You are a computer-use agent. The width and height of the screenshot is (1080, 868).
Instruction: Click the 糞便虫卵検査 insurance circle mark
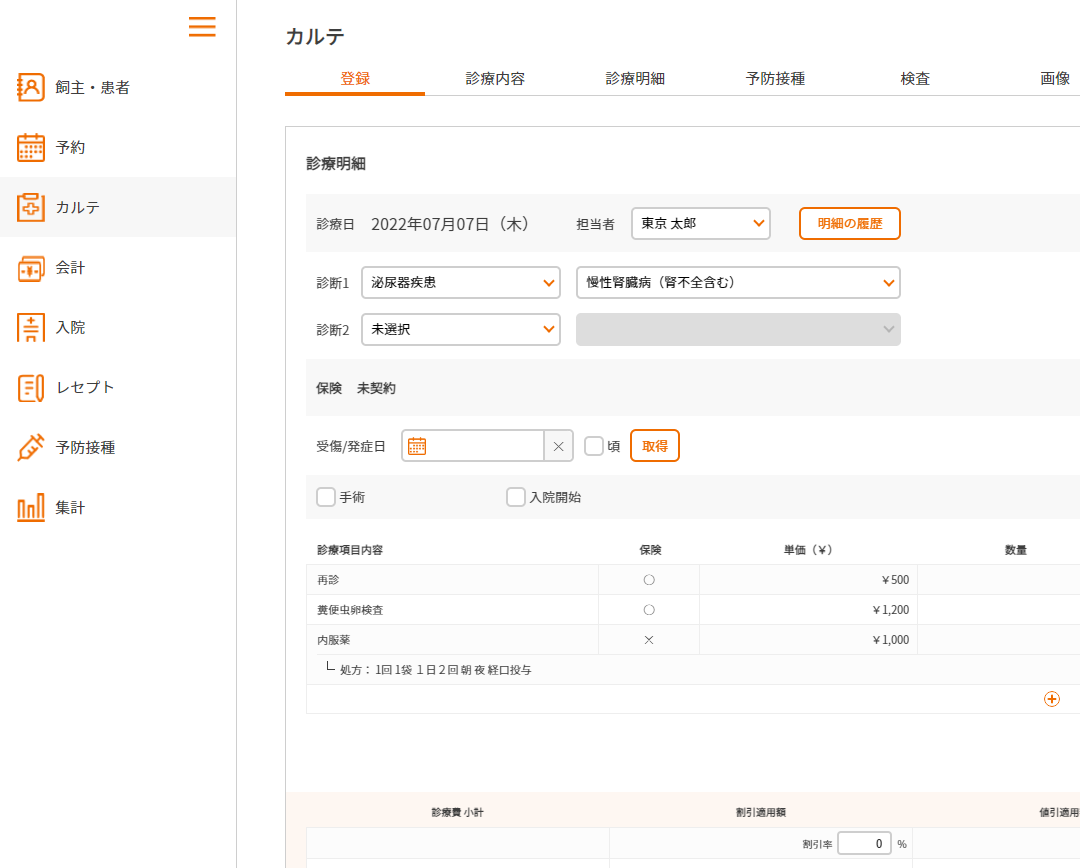click(x=649, y=610)
